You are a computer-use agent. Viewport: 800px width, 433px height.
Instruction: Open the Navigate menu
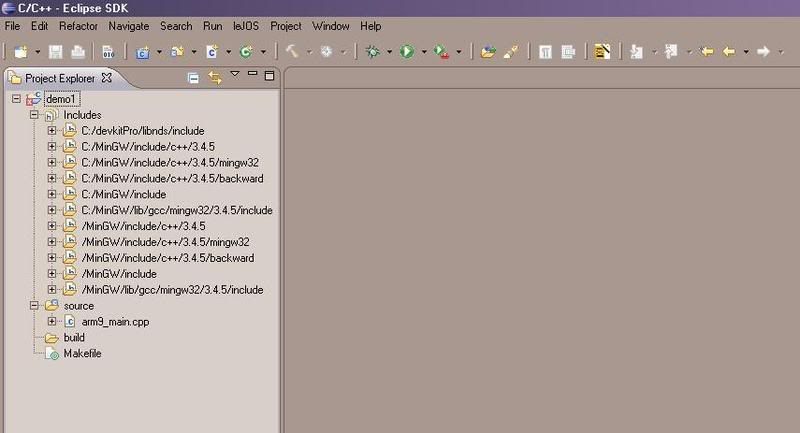[129, 26]
